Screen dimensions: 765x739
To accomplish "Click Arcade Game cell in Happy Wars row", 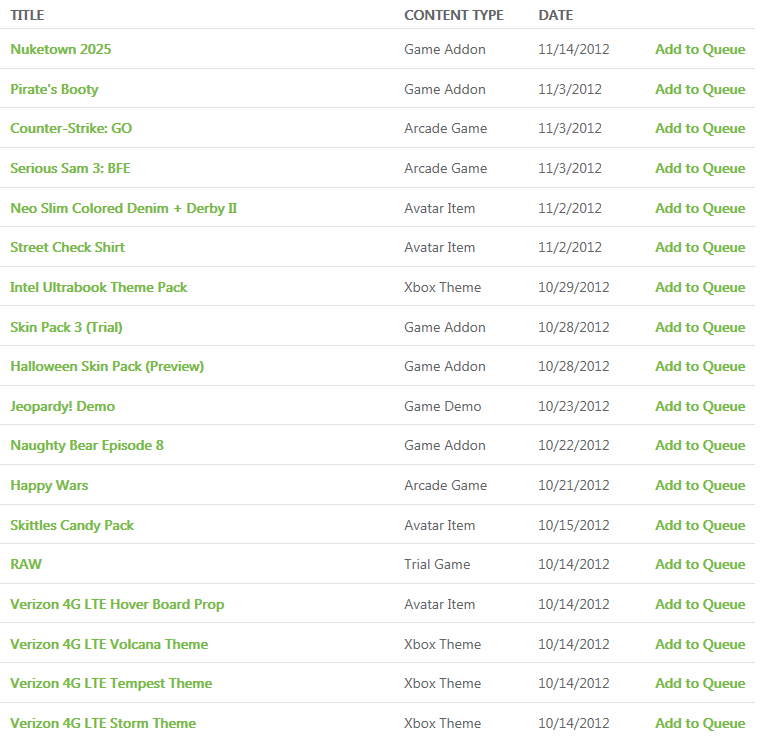I will point(445,485).
